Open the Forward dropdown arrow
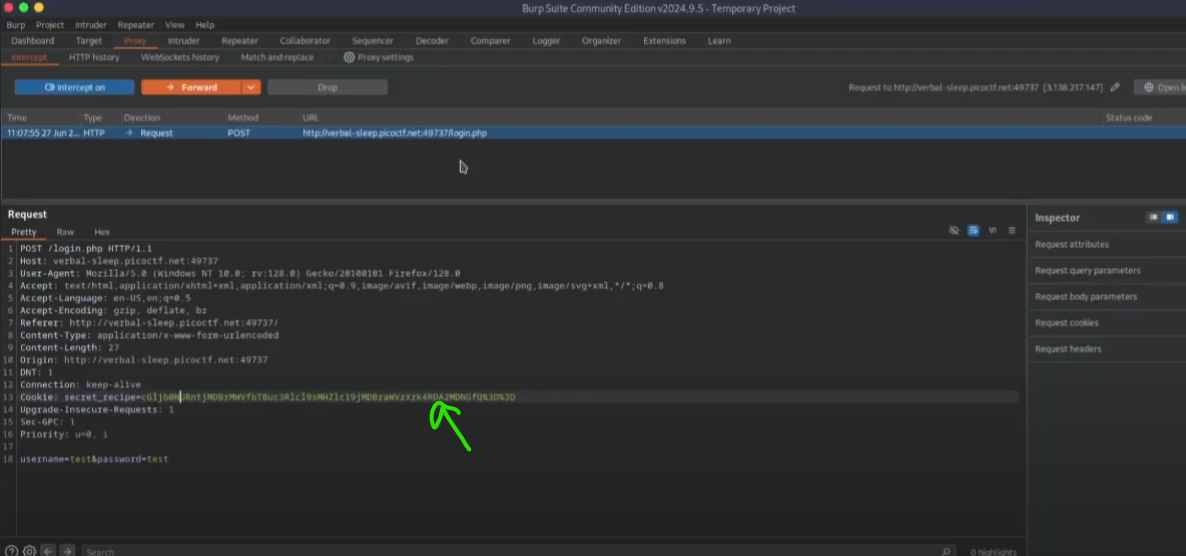The image size is (1186, 556). [x=252, y=88]
